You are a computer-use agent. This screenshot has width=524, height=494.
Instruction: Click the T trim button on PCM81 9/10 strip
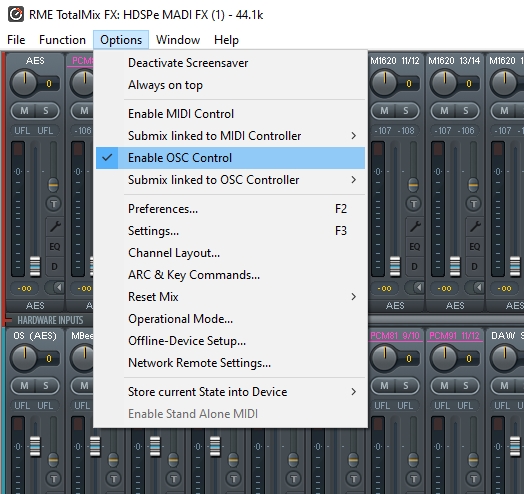pyautogui.click(x=414, y=479)
